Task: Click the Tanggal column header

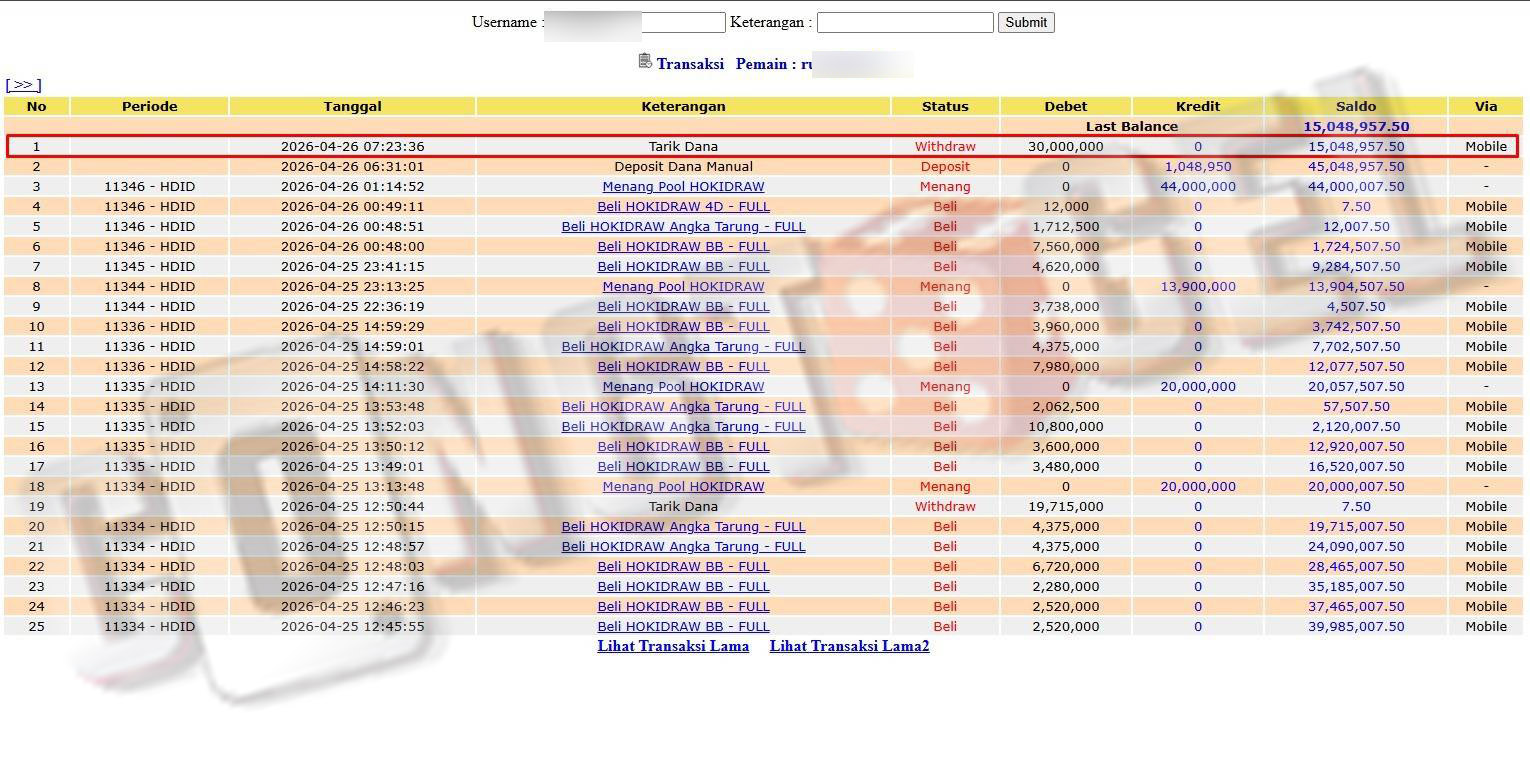Action: [x=352, y=106]
